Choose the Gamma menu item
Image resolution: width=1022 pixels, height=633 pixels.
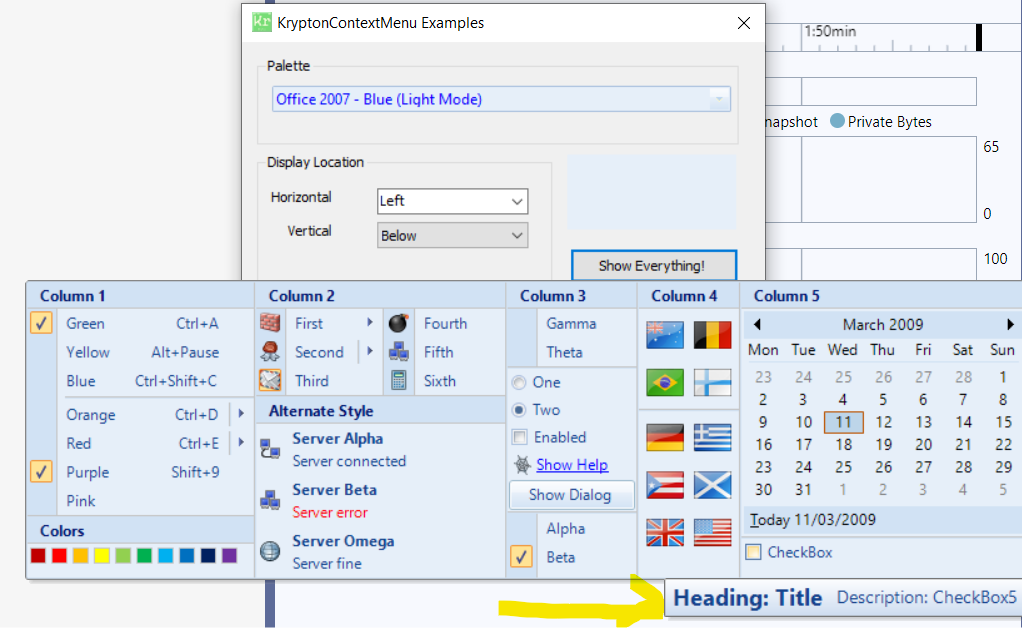click(x=572, y=323)
